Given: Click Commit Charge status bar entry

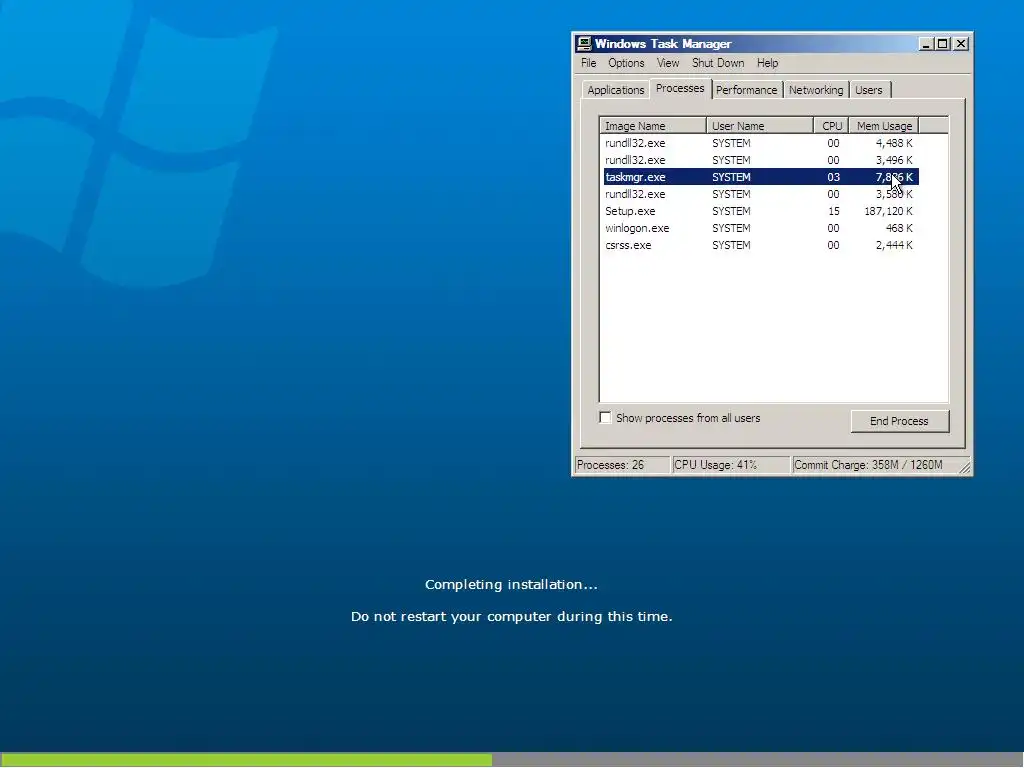Looking at the screenshot, I should (x=874, y=465).
